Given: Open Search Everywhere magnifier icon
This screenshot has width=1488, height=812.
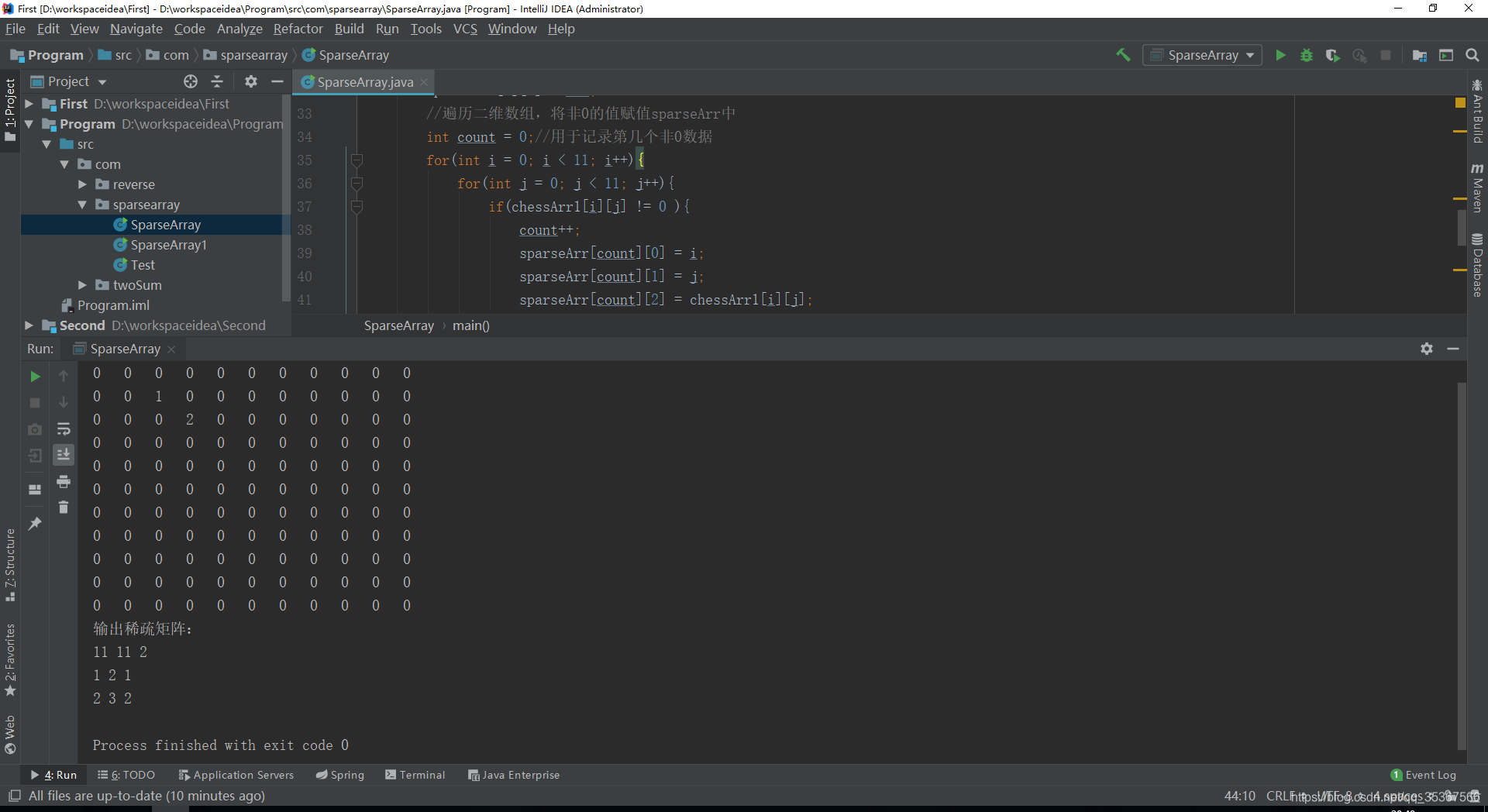Looking at the screenshot, I should coord(1472,55).
